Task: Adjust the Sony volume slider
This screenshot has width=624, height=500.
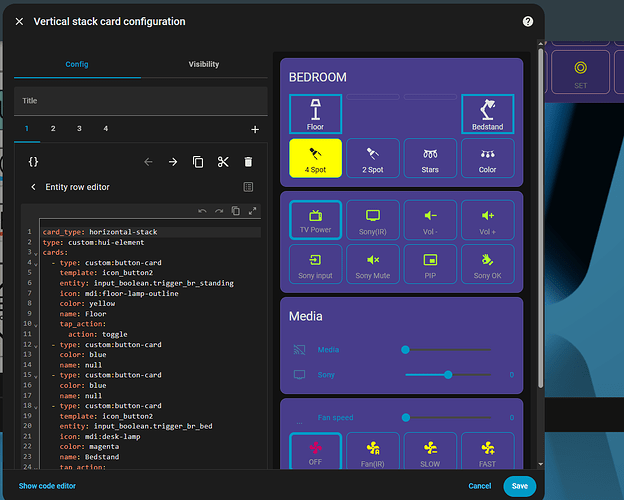Action: (448, 375)
